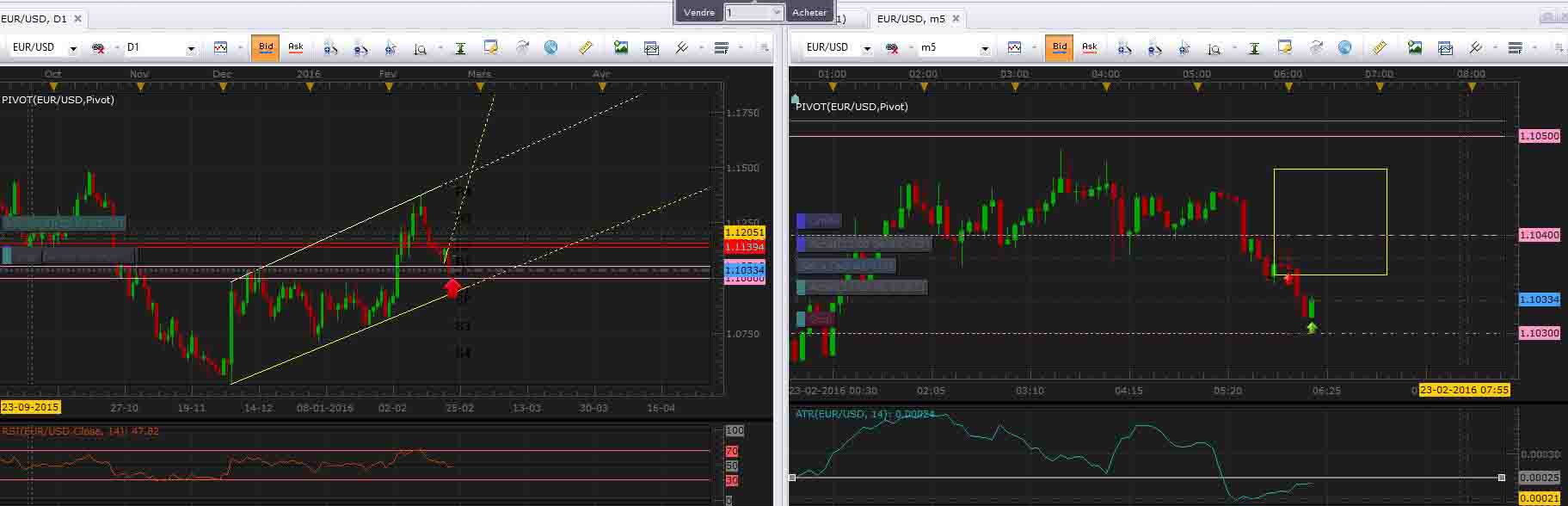Click picture snapshot icon in D1 toolbar
1568x506 pixels.
[621, 47]
